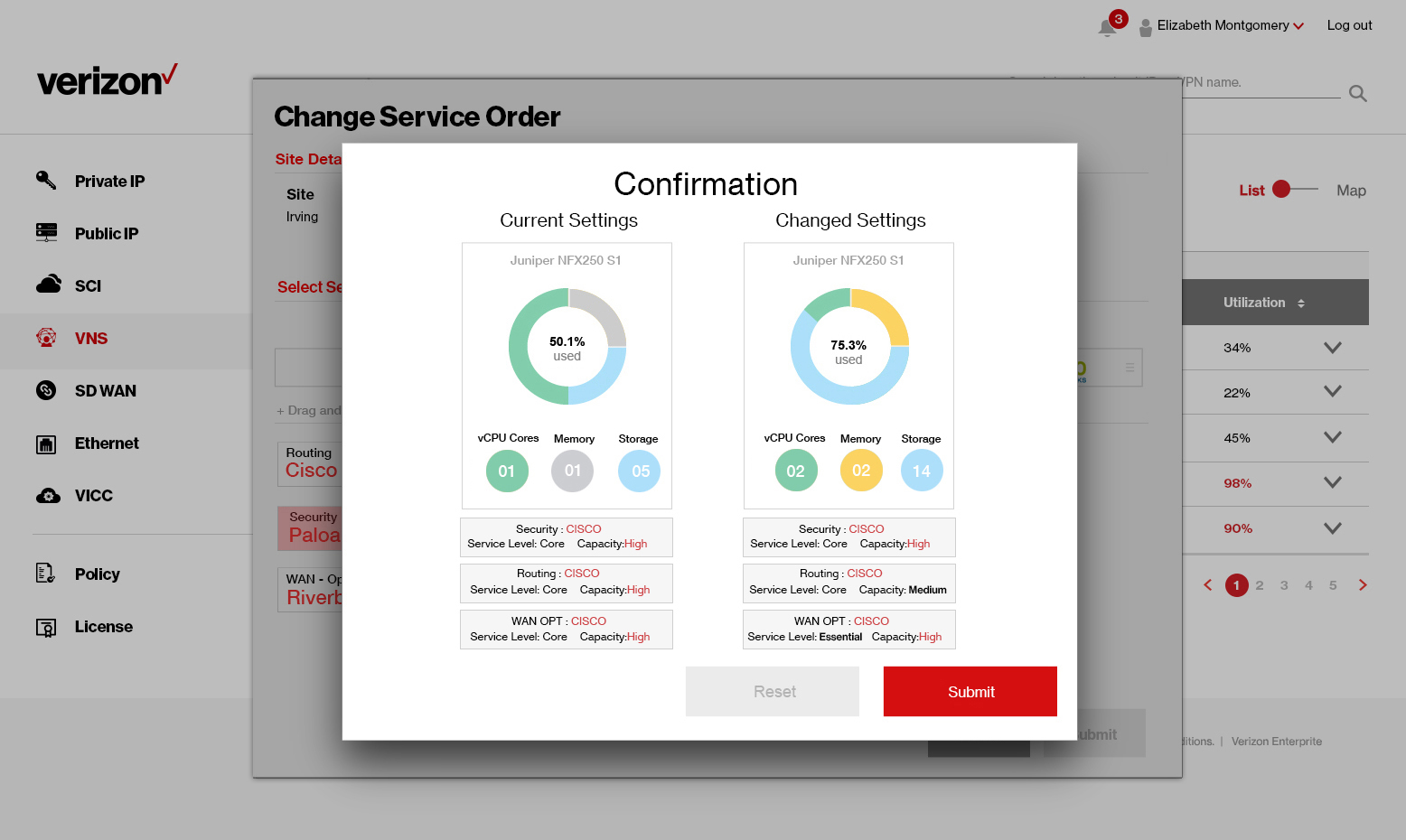Go to next page with right arrow

tap(1363, 584)
